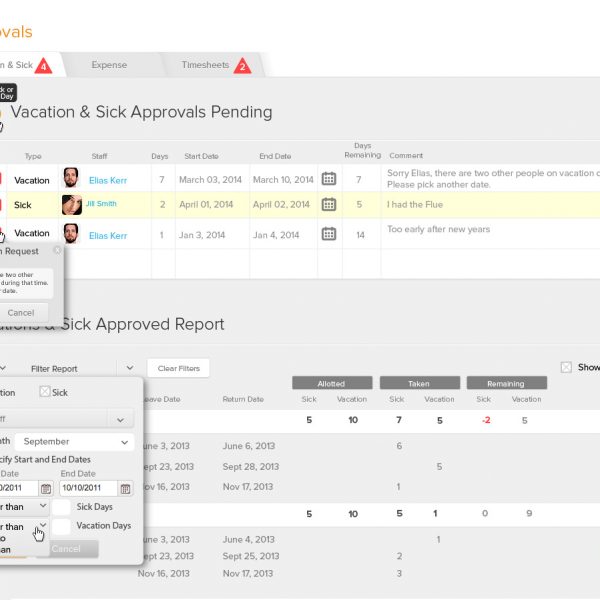The image size is (600, 600).
Task: Open the End Date calendar picker in filter
Action: tap(125, 489)
